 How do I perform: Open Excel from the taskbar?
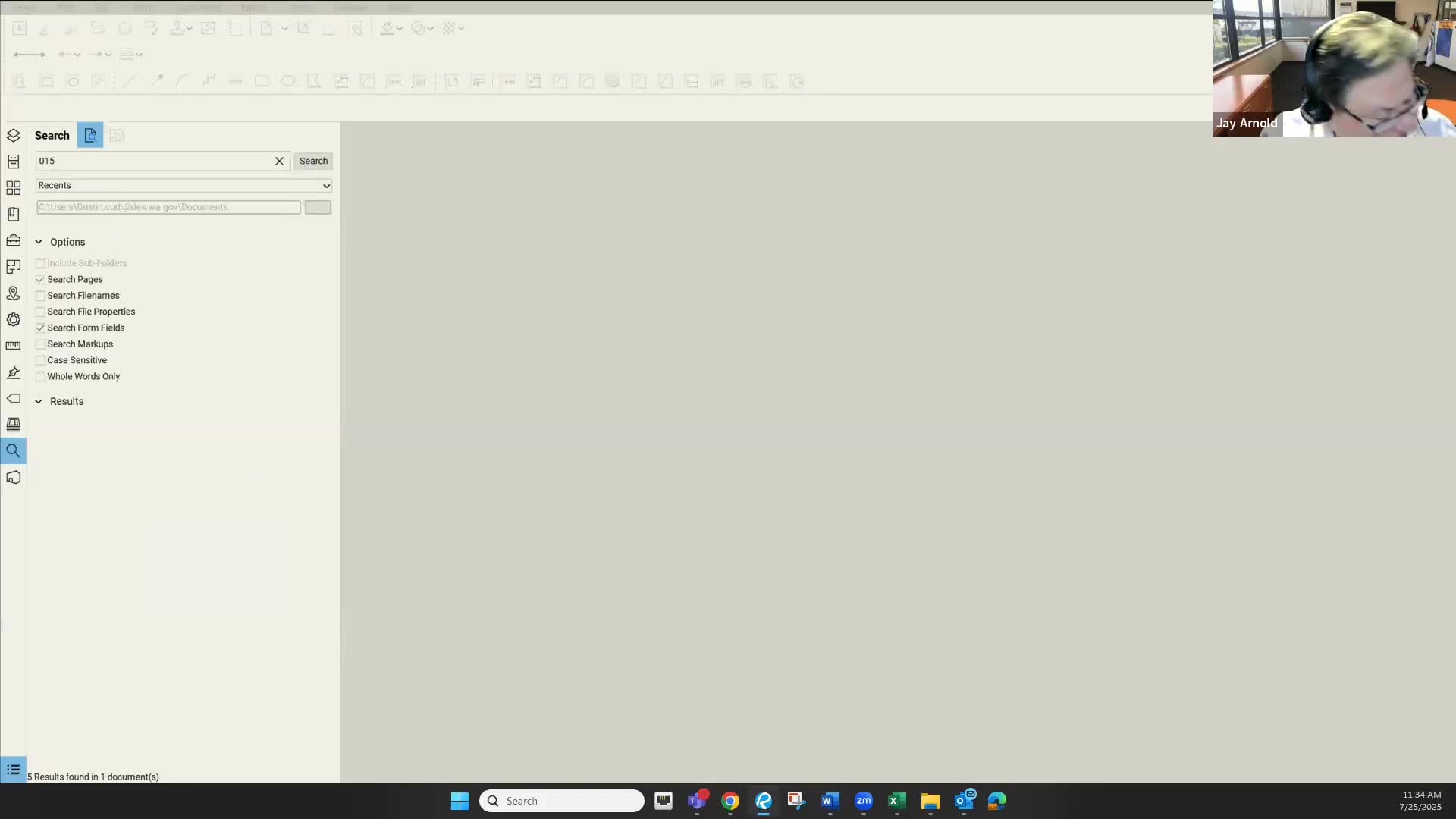tap(897, 801)
